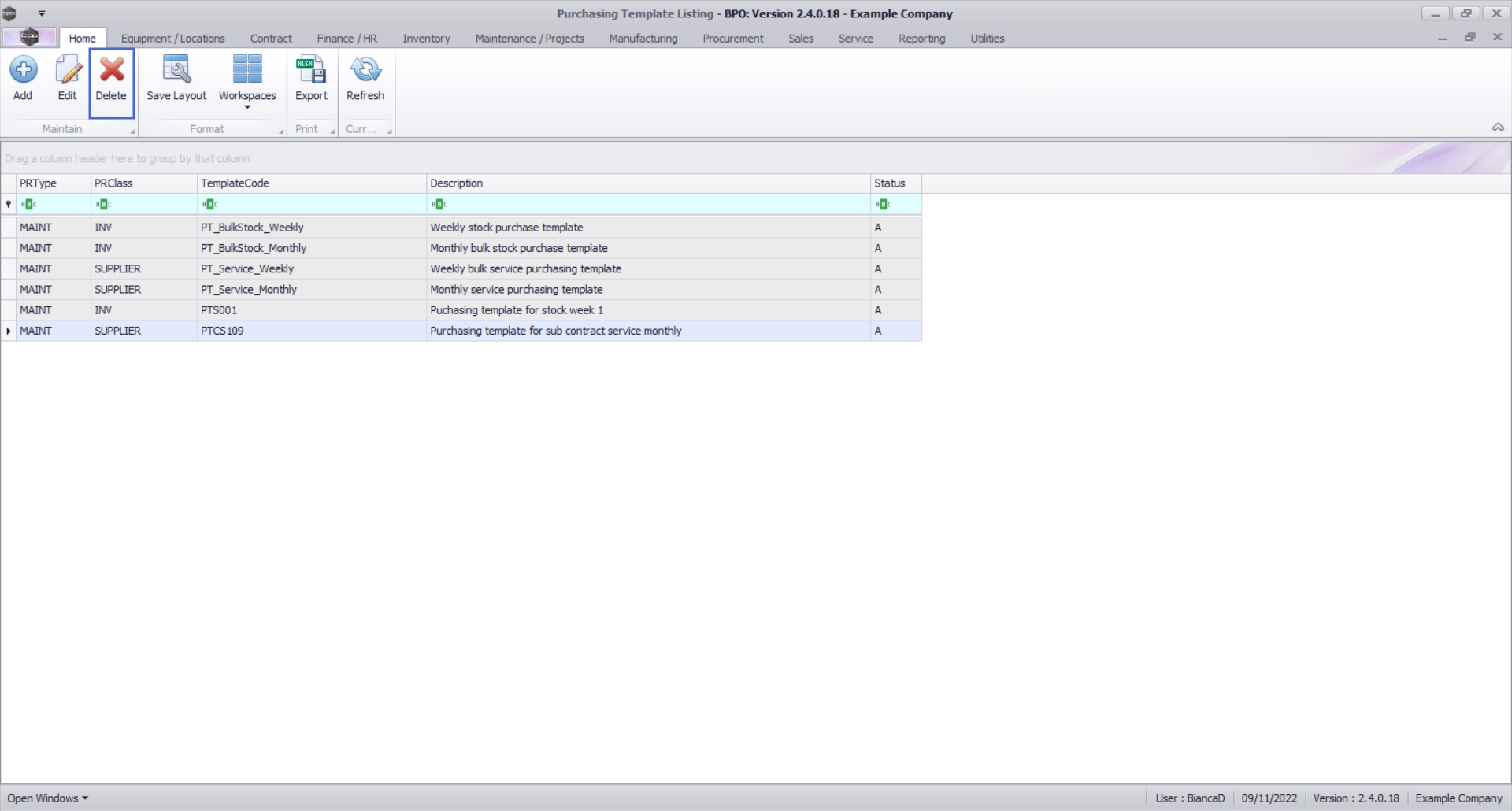Select the PTS001 template row
Viewport: 1512px width, 811px height.
(461, 310)
